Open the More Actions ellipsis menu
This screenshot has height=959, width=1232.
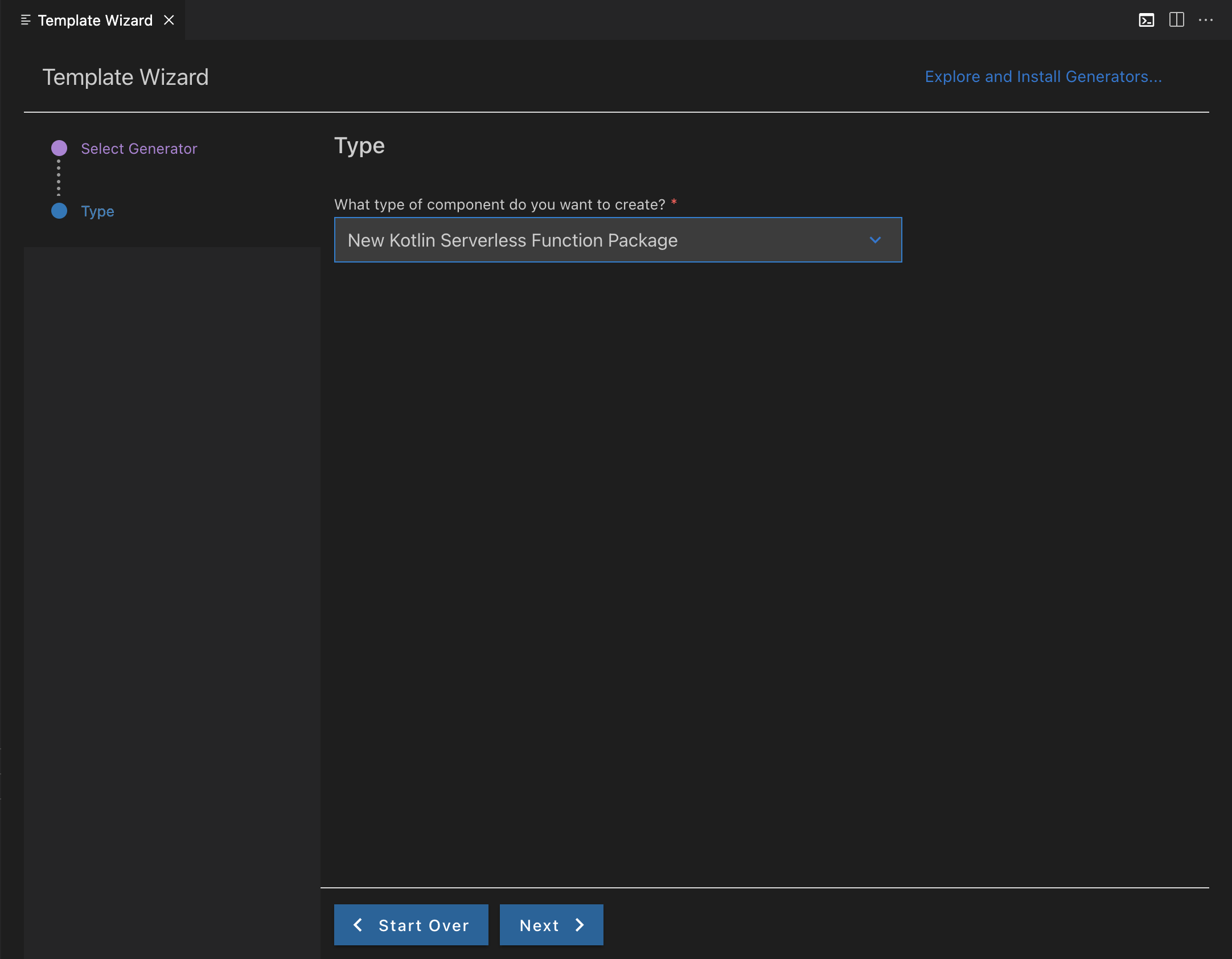(x=1205, y=21)
